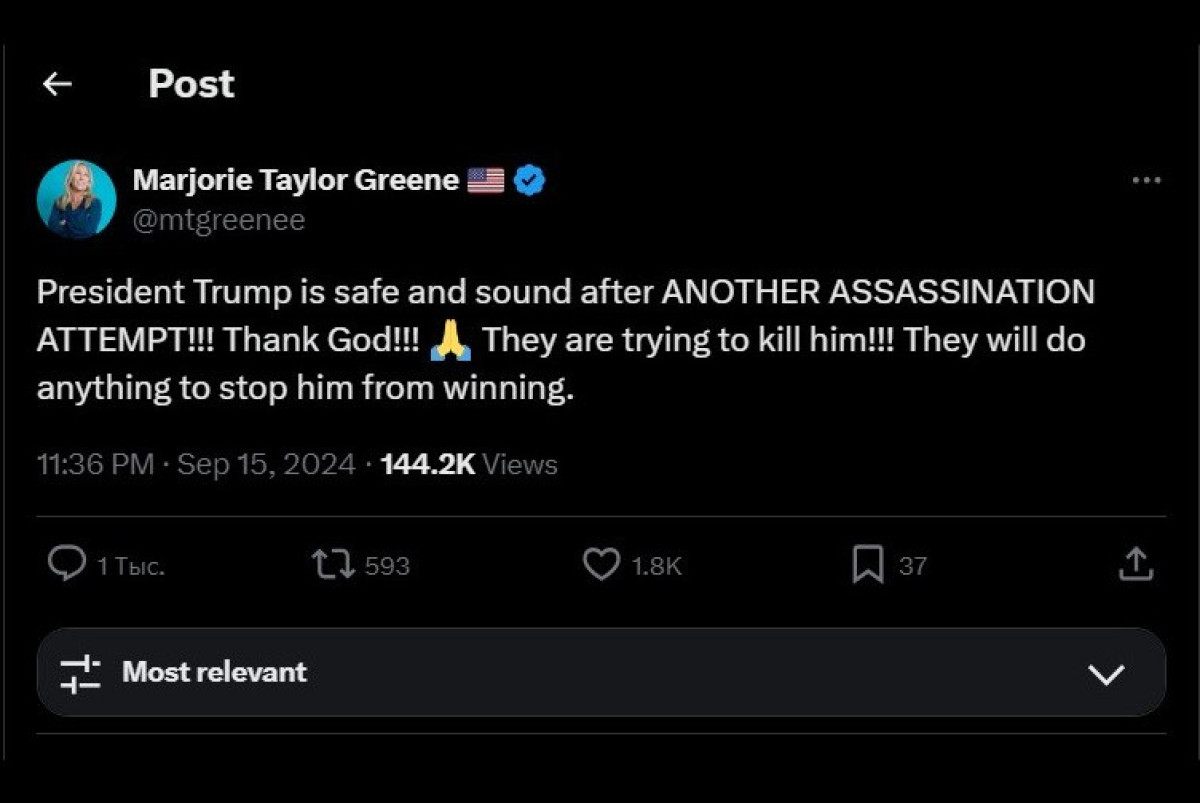Click the Post header title
The width and height of the screenshot is (1200, 803).
[x=191, y=84]
